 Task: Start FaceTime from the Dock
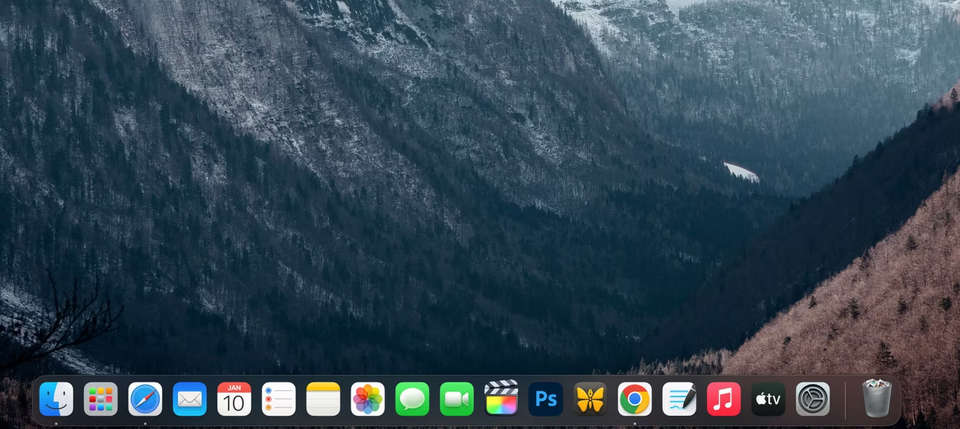[x=457, y=399]
